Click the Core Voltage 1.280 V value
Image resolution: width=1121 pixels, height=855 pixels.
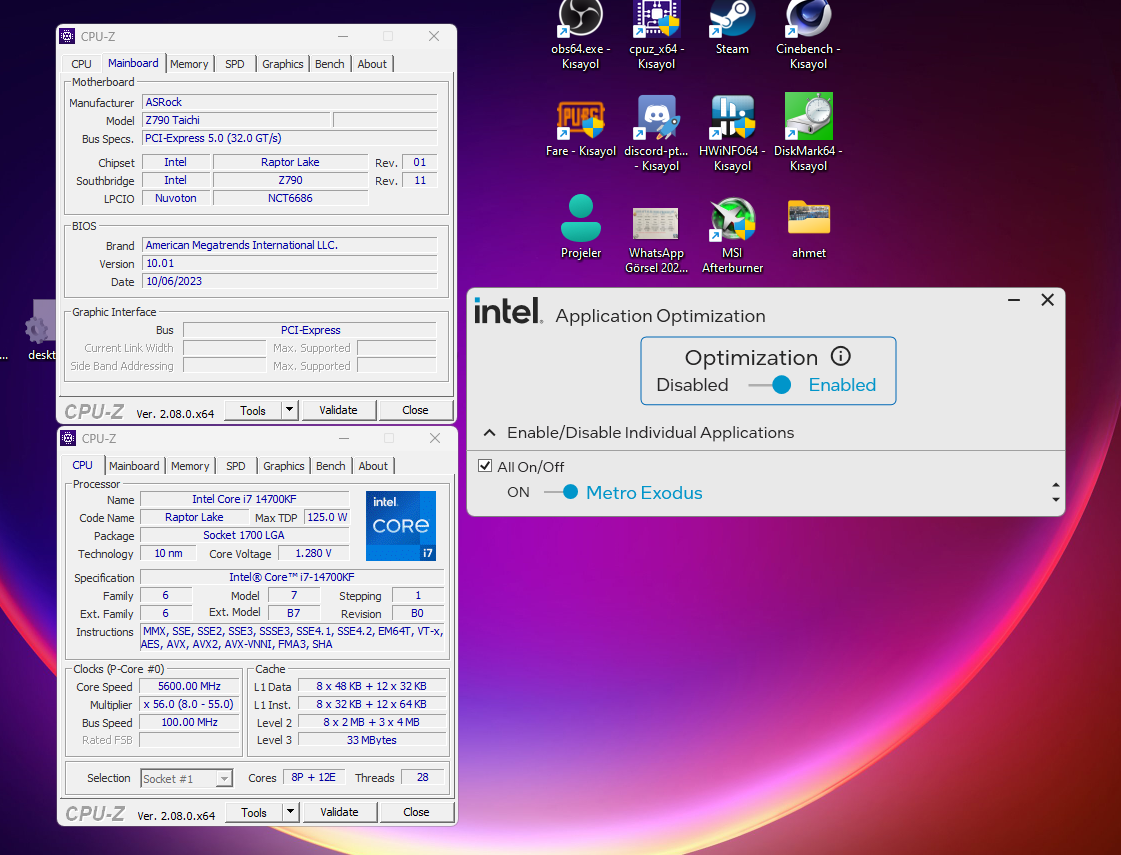pyautogui.click(x=313, y=553)
